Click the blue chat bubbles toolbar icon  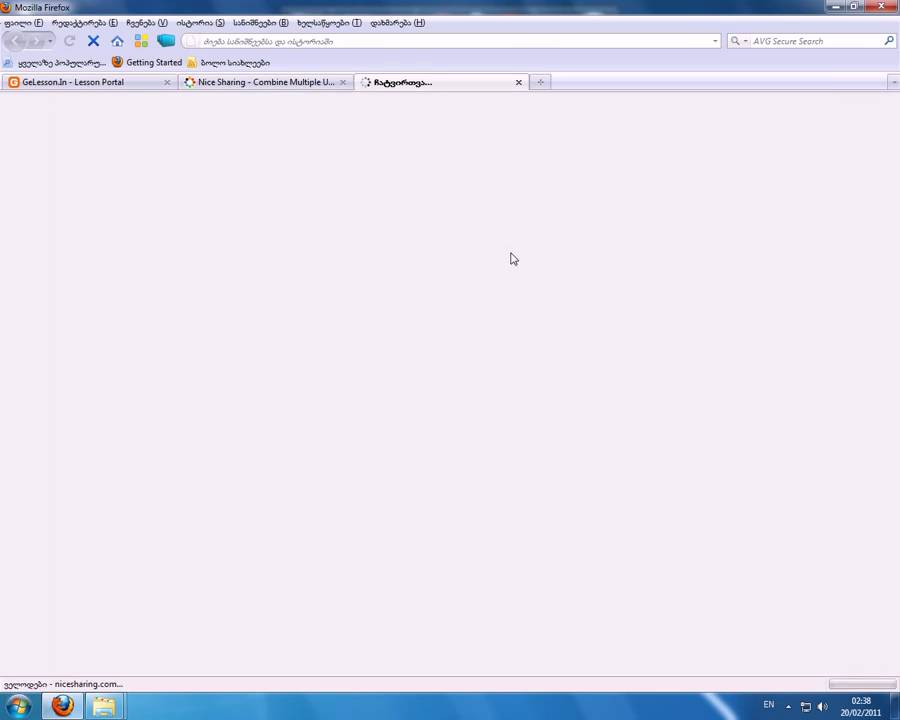(166, 41)
